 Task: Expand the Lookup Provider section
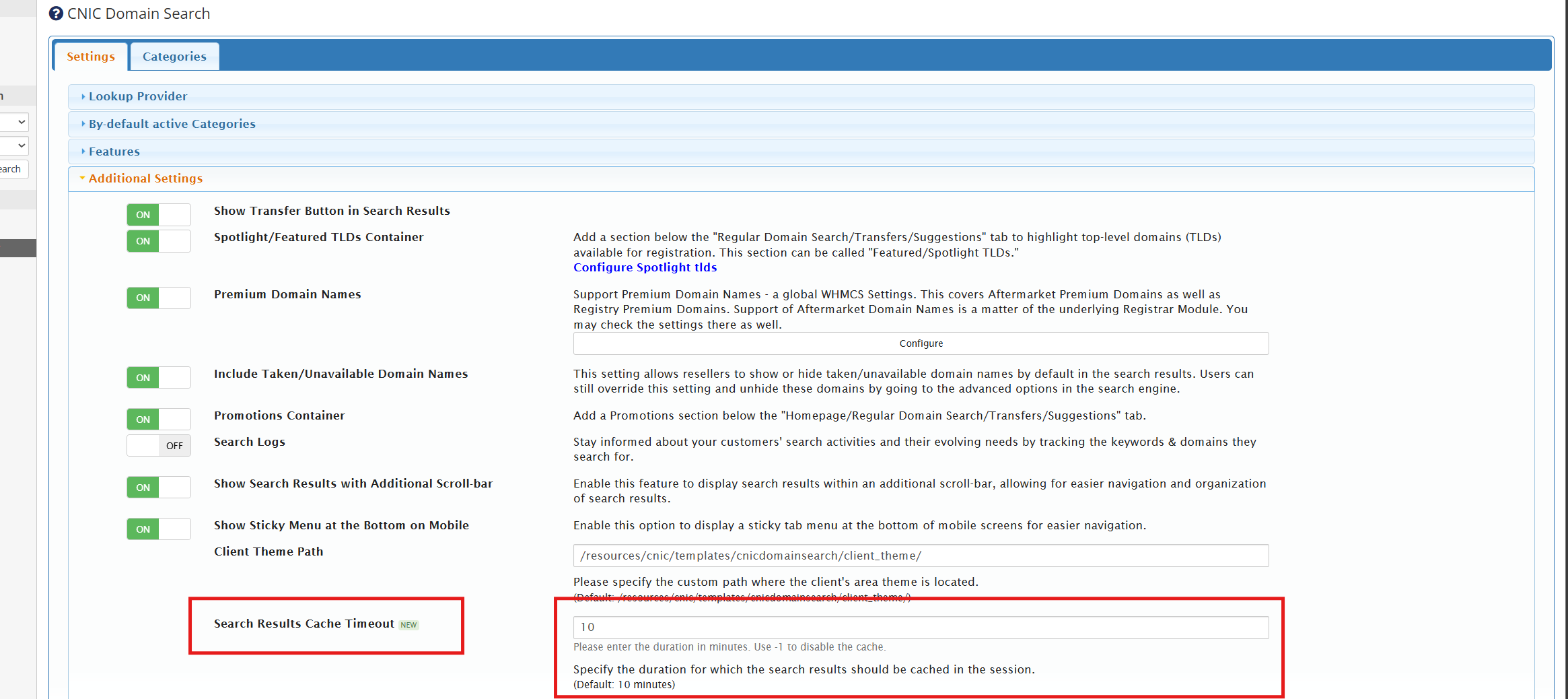[x=801, y=96]
